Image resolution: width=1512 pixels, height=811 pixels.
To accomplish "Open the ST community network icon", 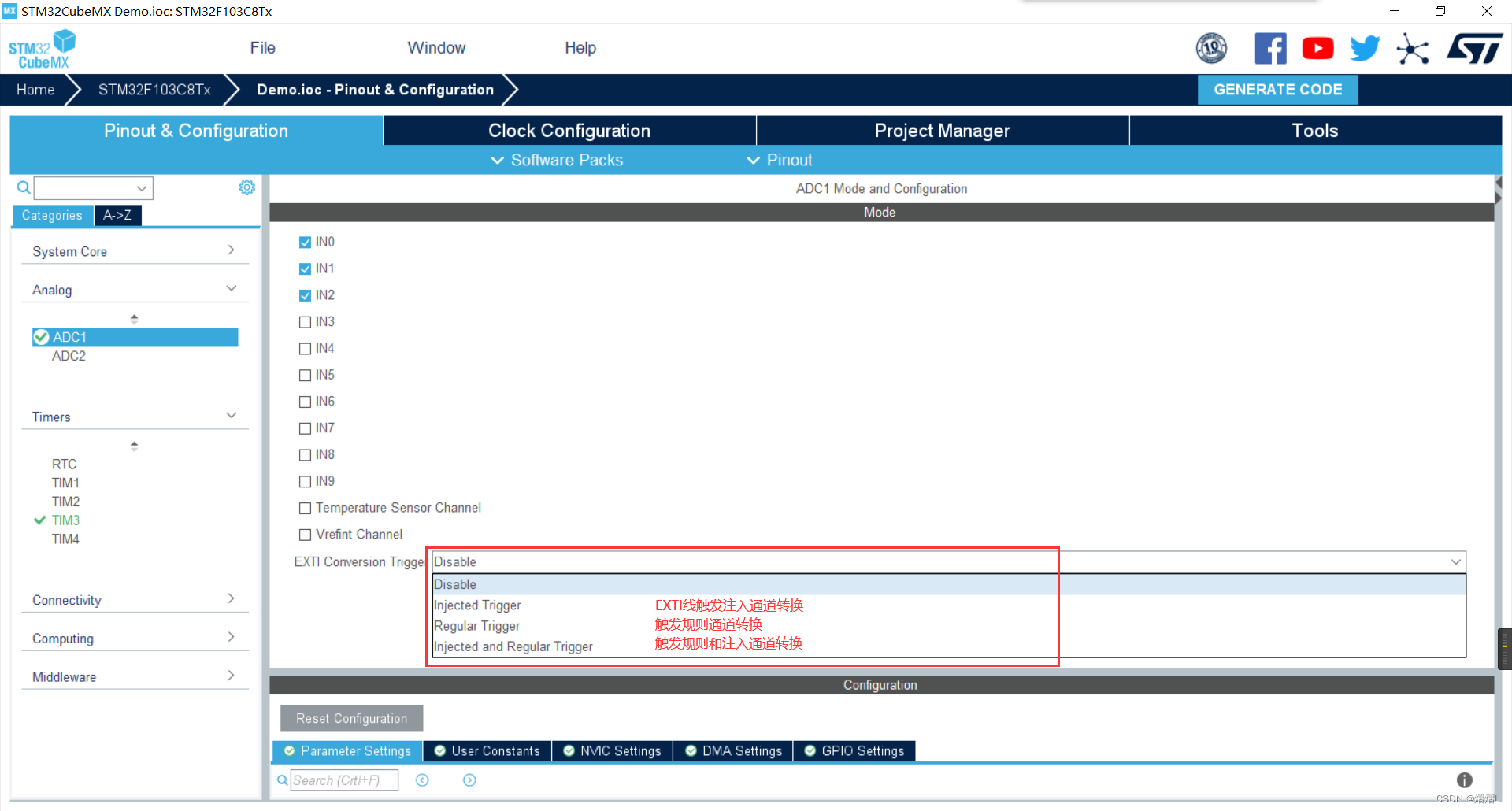I will [1412, 49].
